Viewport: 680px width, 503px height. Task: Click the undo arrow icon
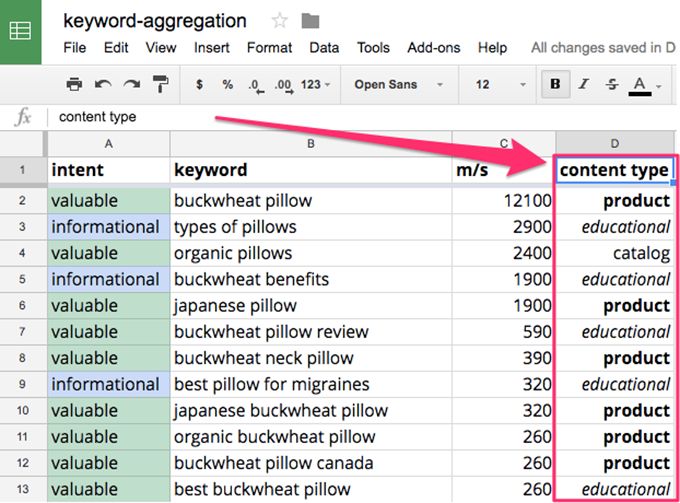coord(103,84)
